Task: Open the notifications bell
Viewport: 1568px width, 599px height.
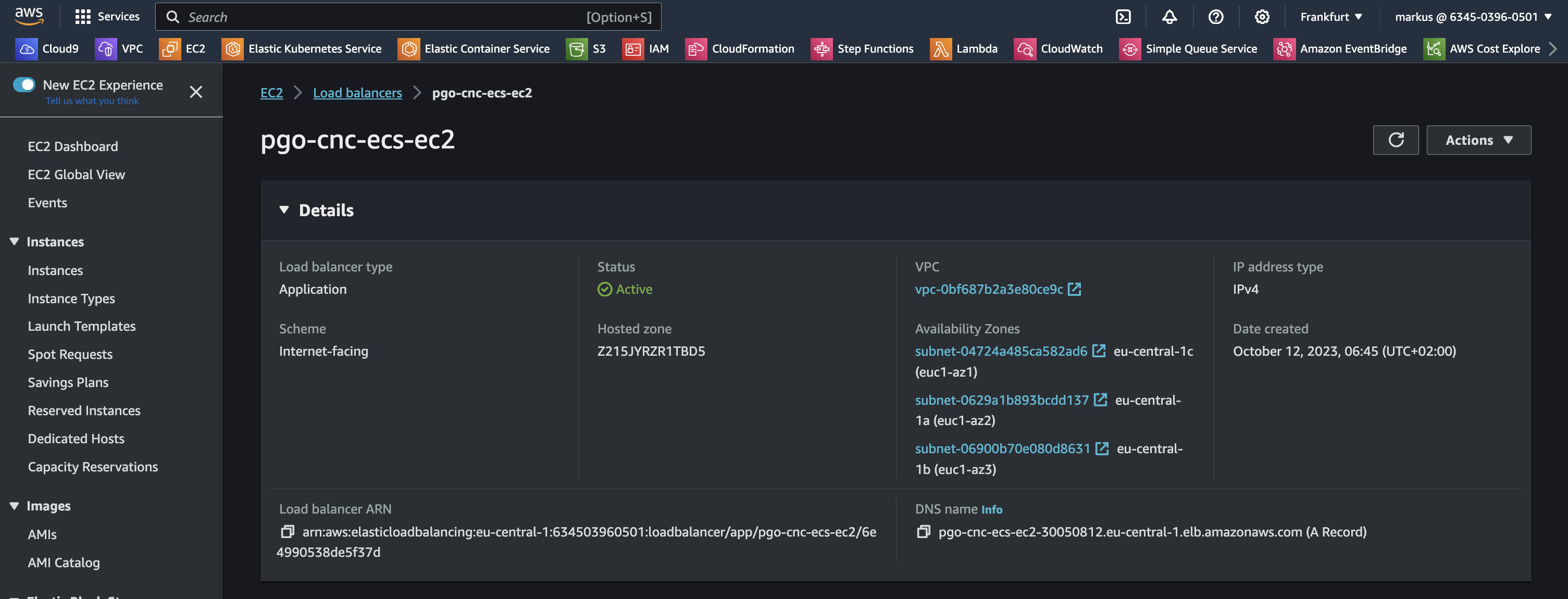Action: coord(1169,17)
